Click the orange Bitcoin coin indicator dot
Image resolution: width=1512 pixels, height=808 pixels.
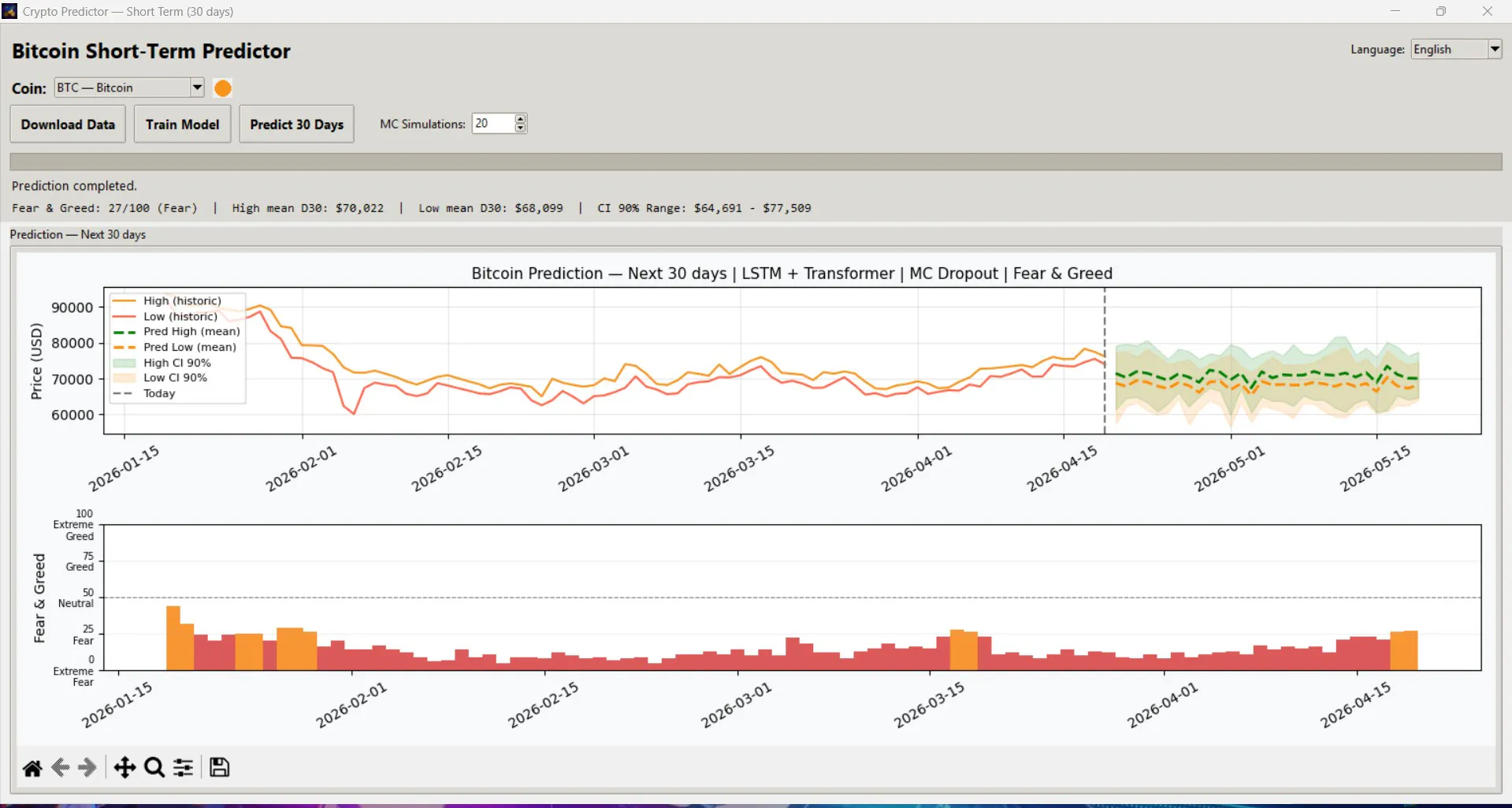(223, 88)
